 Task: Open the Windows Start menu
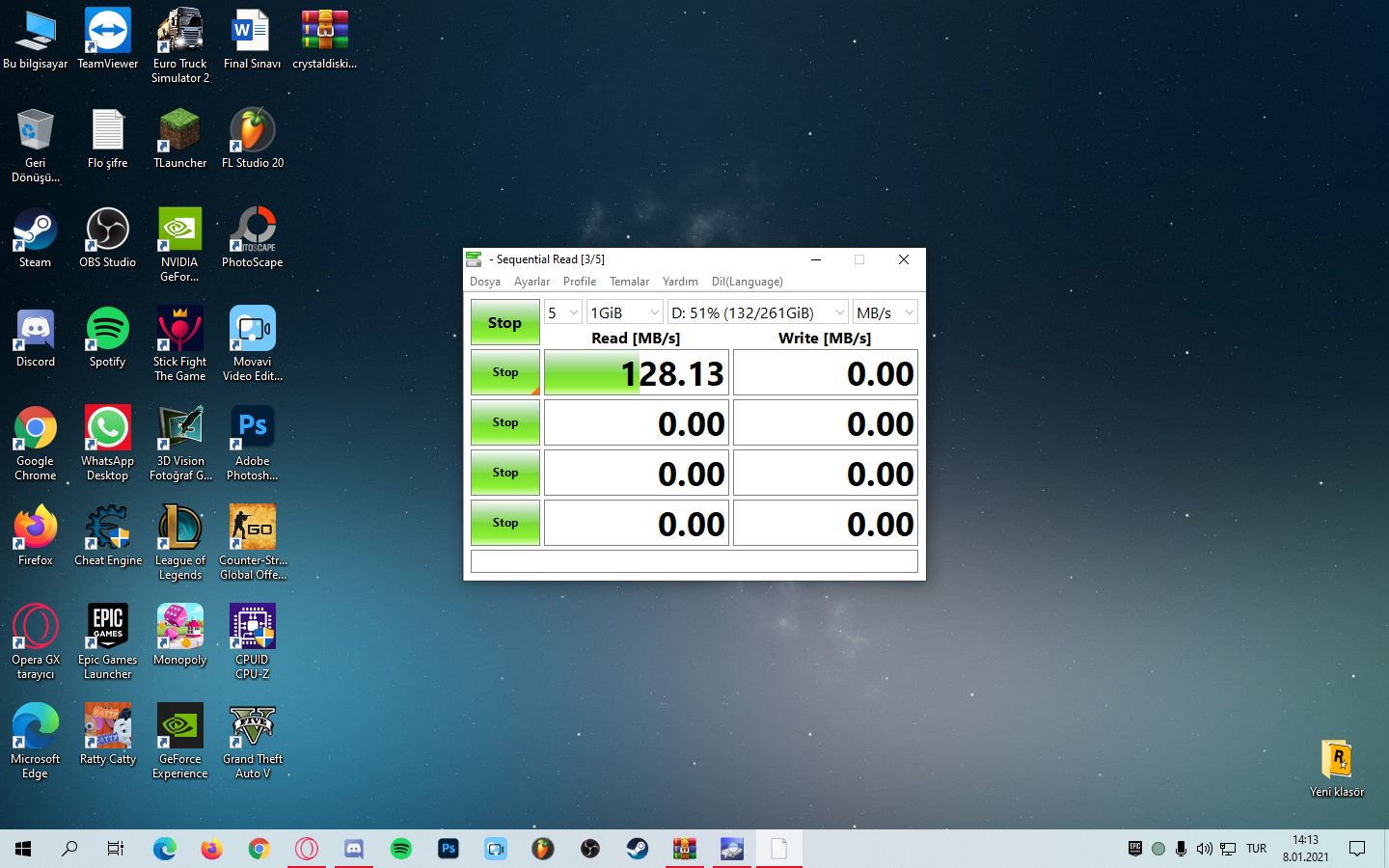point(23,849)
